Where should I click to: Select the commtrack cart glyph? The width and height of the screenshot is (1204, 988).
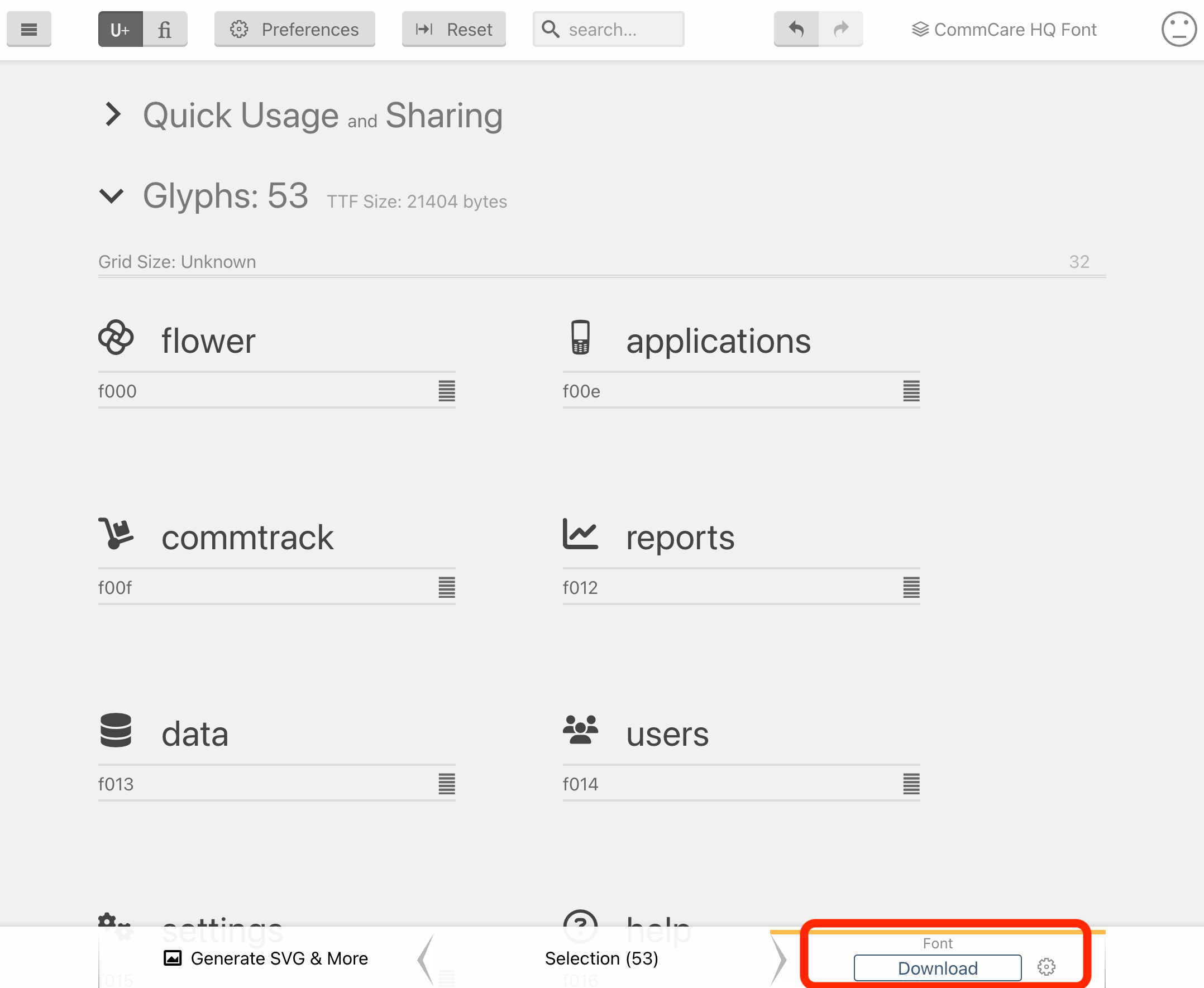pyautogui.click(x=116, y=533)
